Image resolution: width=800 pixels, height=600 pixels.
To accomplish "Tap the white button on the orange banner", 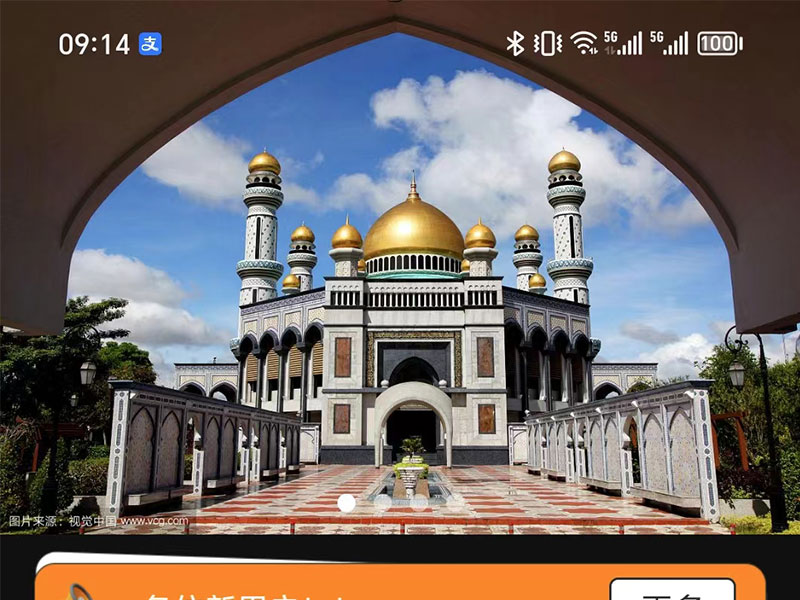I will [672, 590].
